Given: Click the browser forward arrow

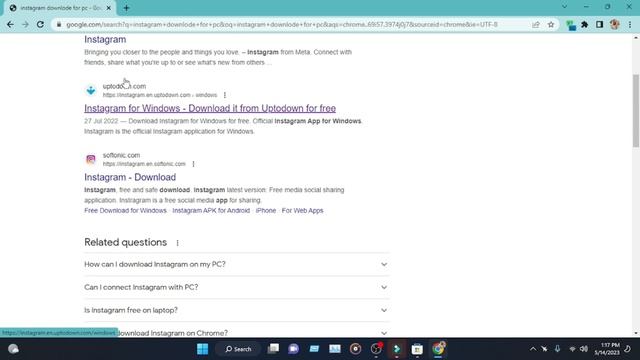Looking at the screenshot, I should tap(25, 24).
